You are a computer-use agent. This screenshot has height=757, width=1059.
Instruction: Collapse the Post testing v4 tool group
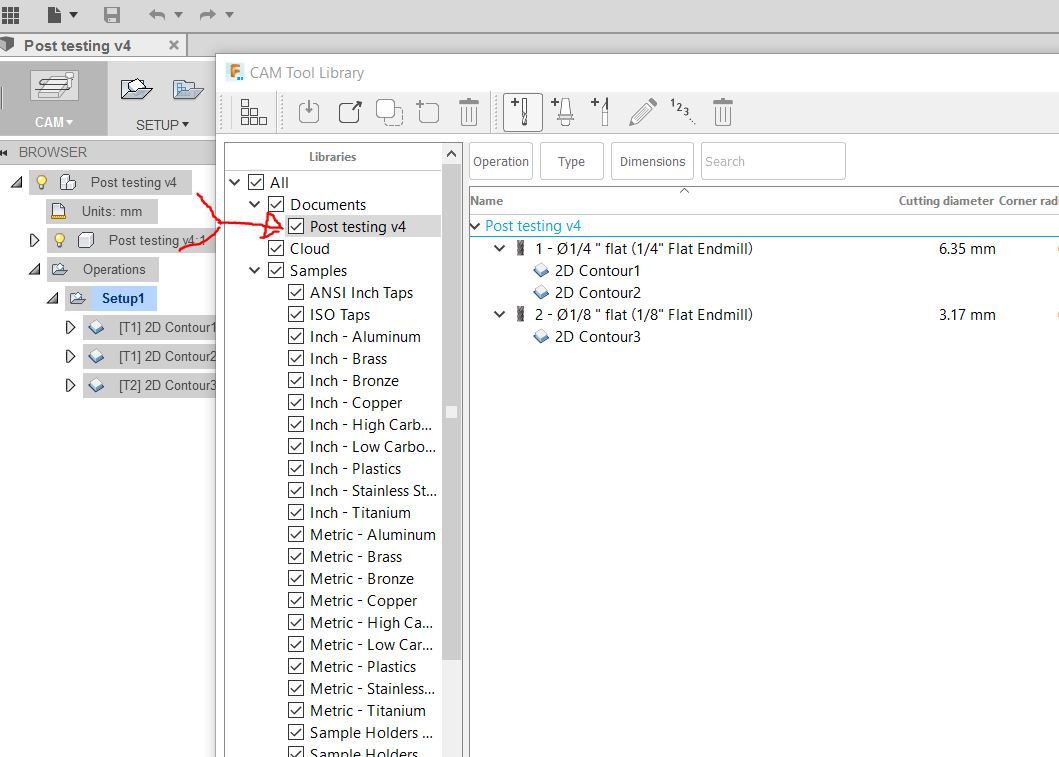coord(475,226)
